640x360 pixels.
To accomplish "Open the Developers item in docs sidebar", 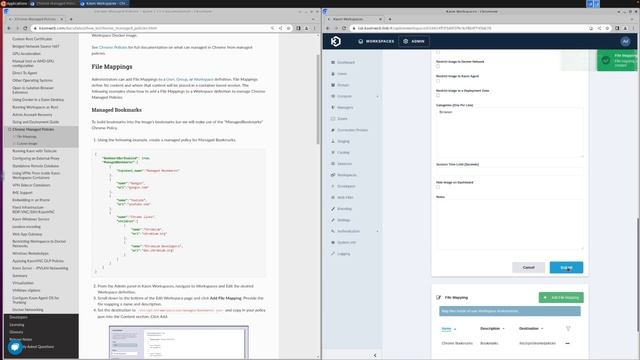I will tap(18, 317).
